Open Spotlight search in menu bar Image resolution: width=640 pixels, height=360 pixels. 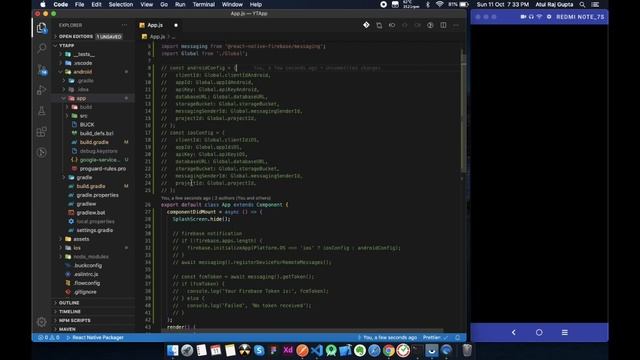click(582, 4)
